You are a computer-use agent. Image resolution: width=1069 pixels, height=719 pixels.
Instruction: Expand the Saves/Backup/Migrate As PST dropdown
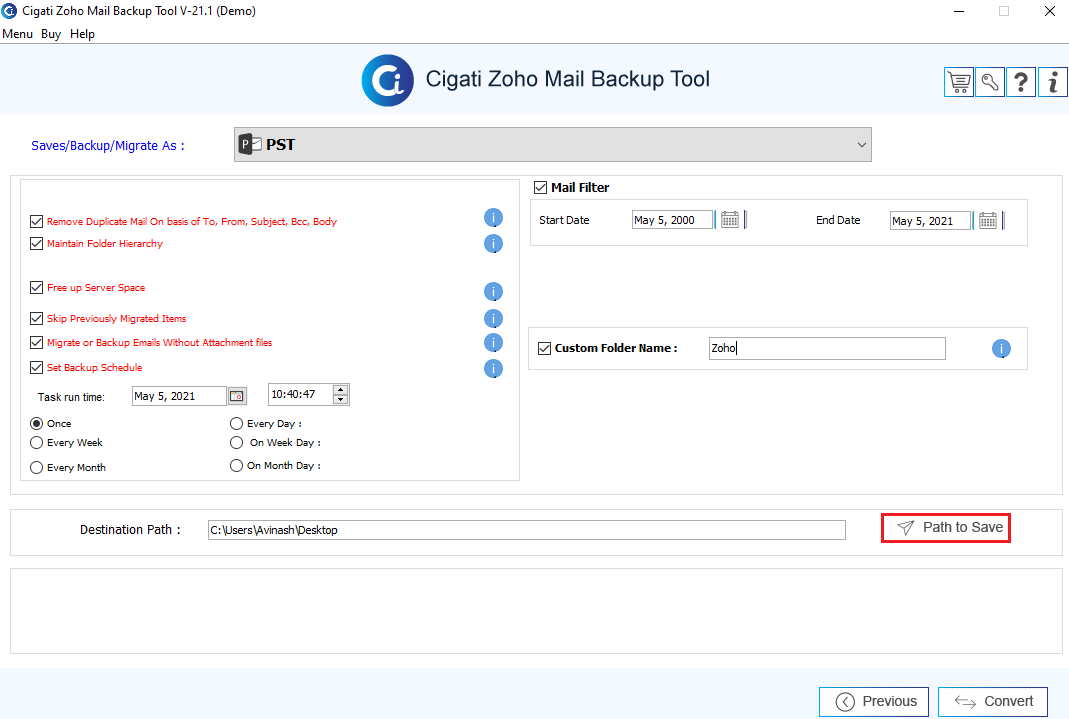552,144
